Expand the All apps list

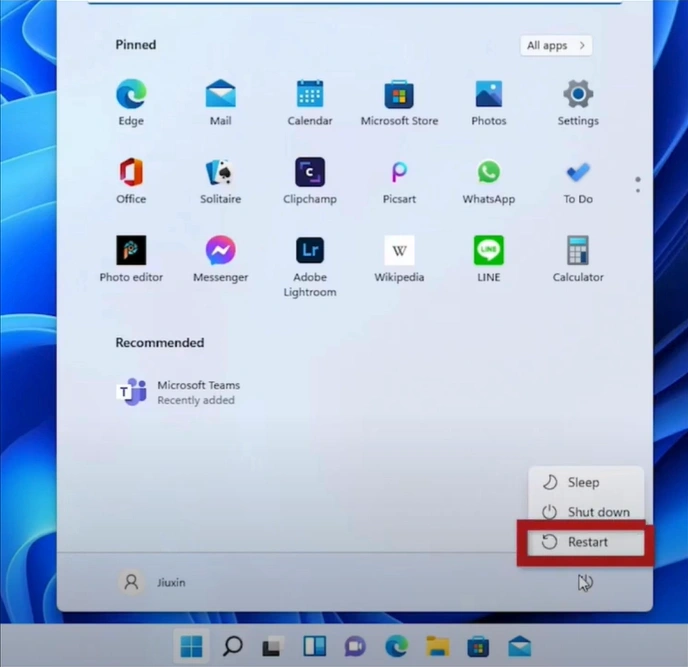point(556,46)
